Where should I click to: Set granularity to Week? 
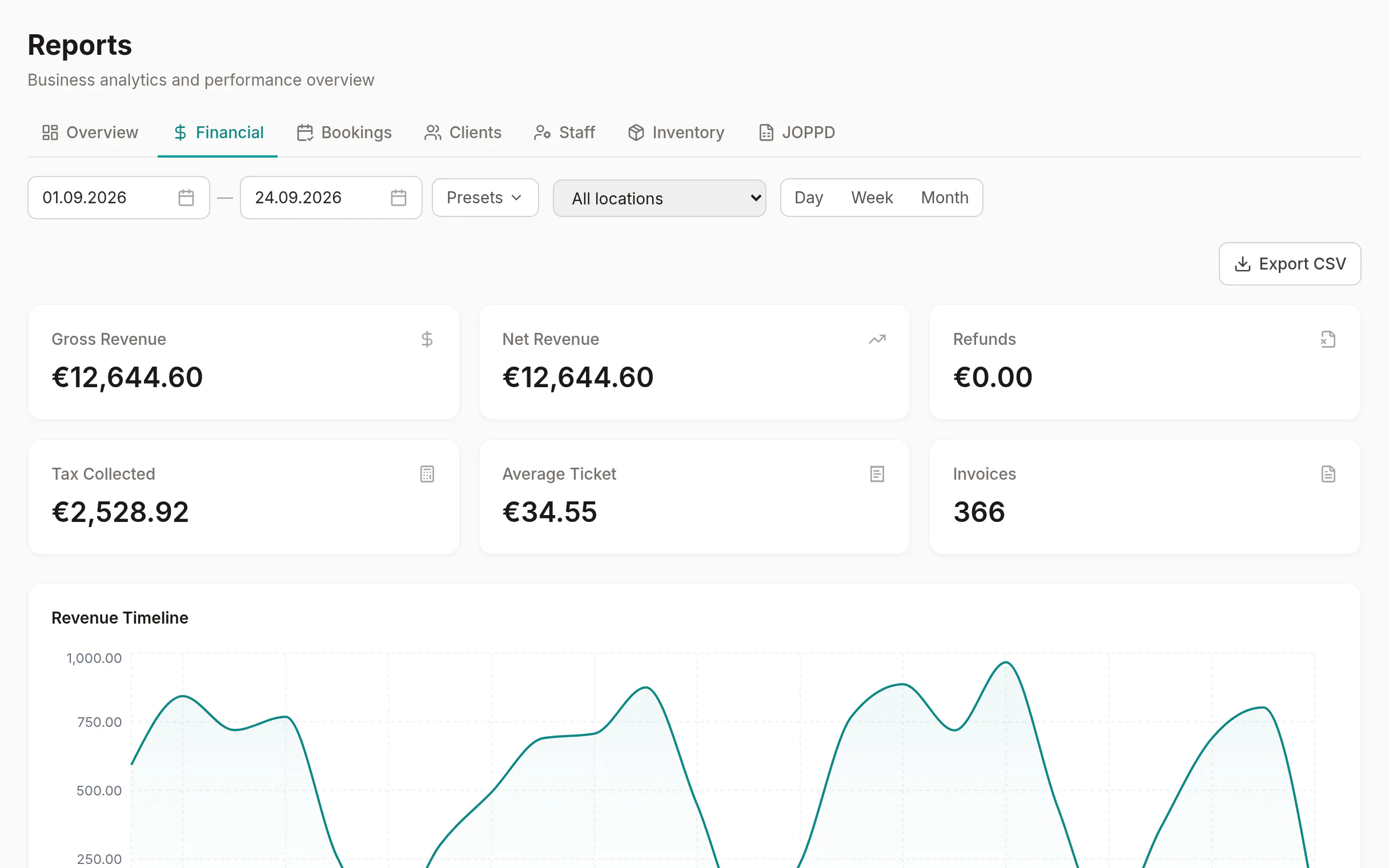[872, 198]
